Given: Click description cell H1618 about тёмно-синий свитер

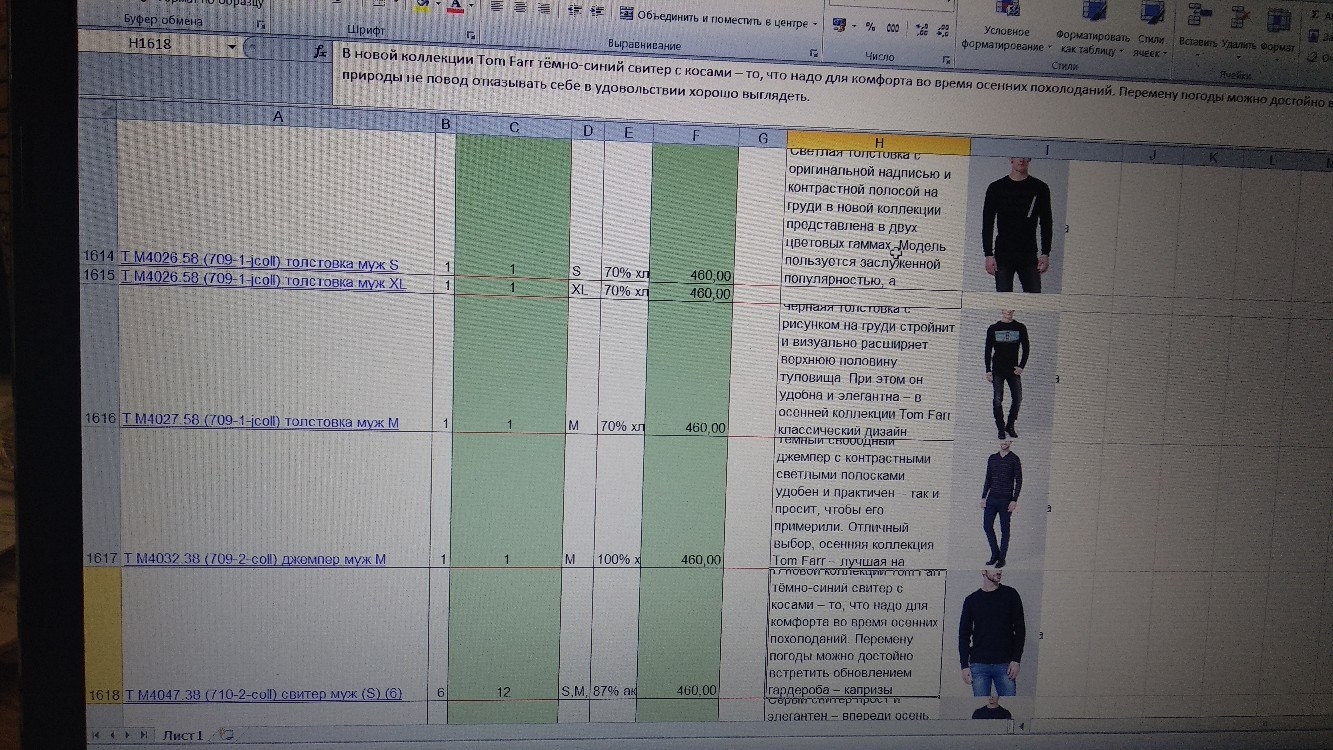Looking at the screenshot, I should click(854, 635).
